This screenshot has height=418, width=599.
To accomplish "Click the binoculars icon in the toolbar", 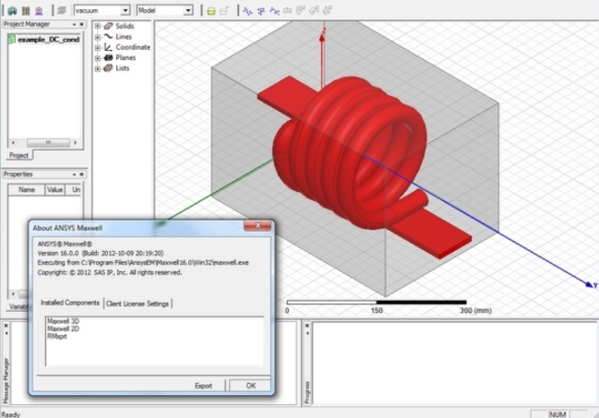I will click(x=12, y=10).
